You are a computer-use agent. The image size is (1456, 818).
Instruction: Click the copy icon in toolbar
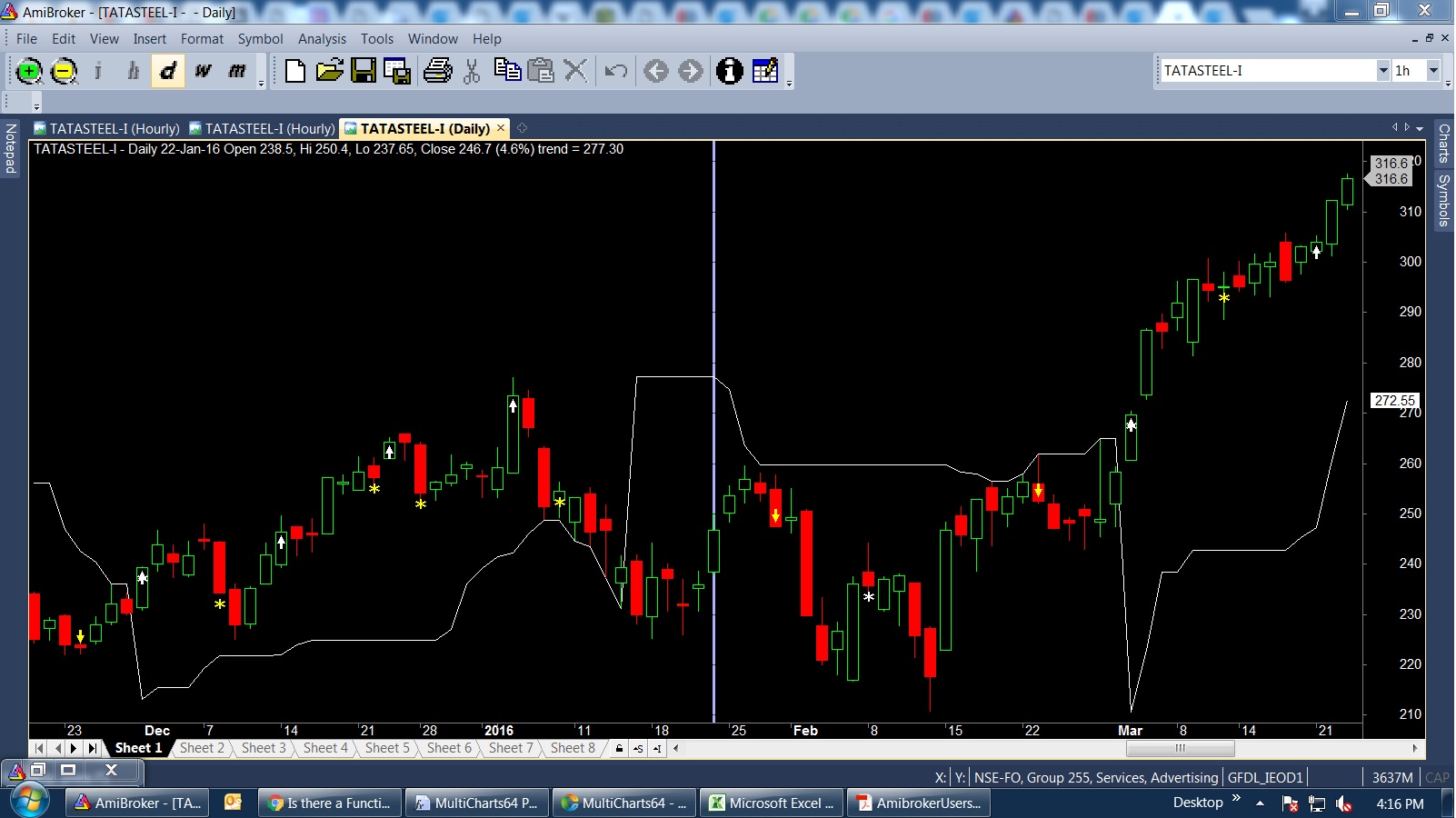coord(507,71)
